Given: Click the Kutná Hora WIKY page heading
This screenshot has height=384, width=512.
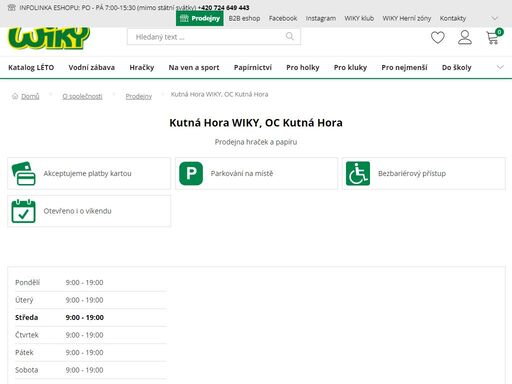Looking at the screenshot, I should 256,123.
